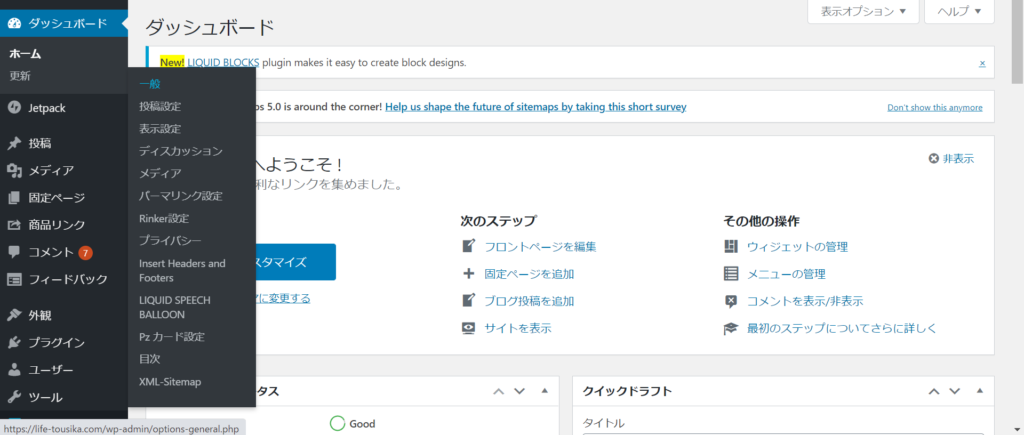1024x435 pixels.
Task: Click the ウィジェットの管理 link
Action: coord(797,247)
